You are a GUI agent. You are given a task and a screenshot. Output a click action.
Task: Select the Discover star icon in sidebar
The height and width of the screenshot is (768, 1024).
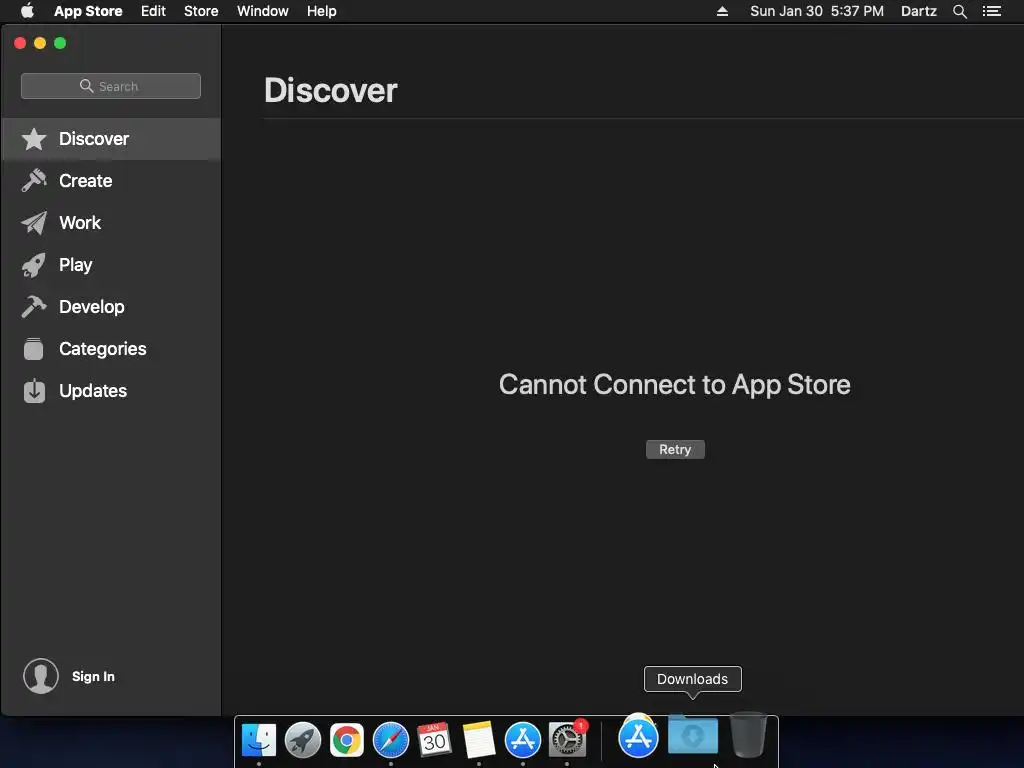tap(34, 139)
